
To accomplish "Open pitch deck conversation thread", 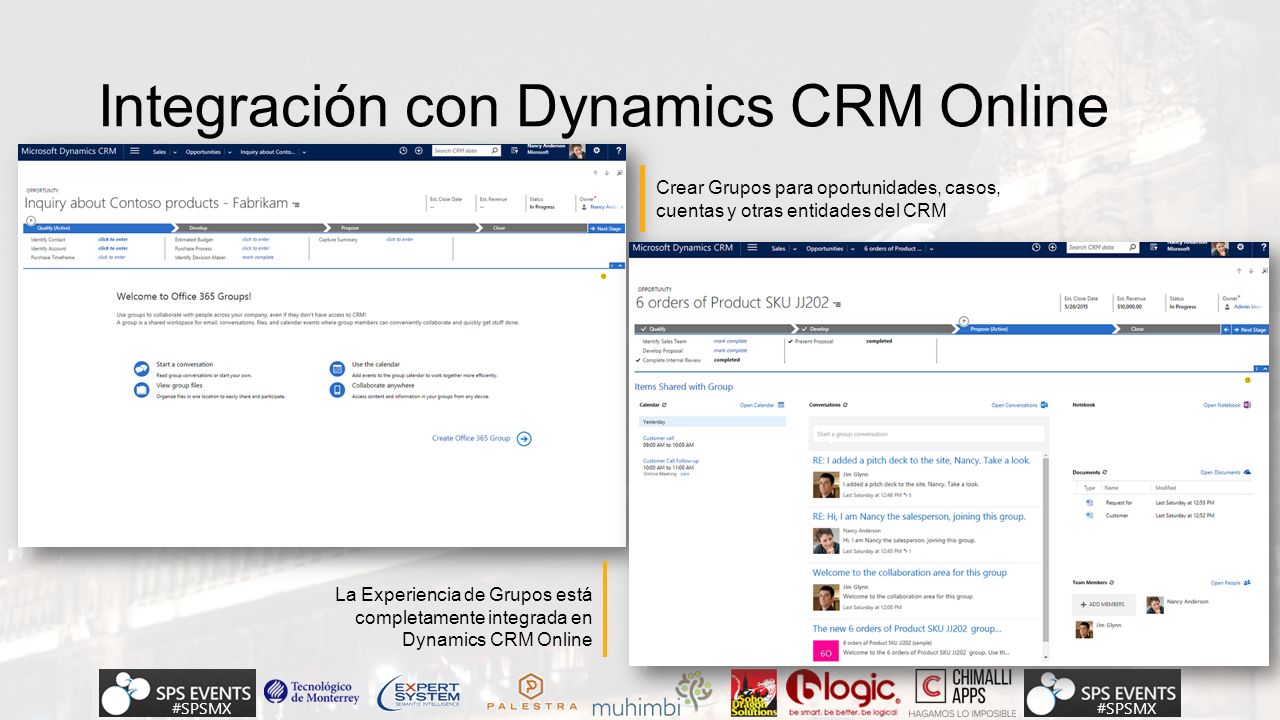I will tap(921, 461).
